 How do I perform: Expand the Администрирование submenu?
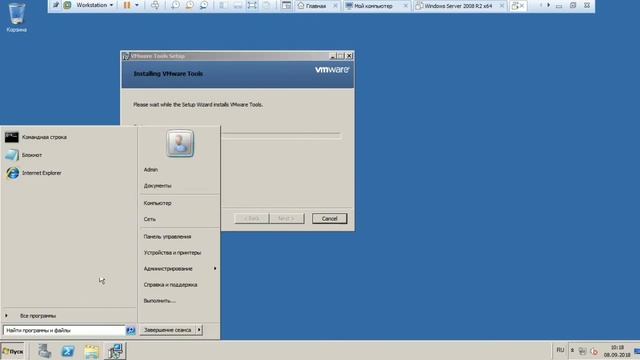(x=179, y=269)
